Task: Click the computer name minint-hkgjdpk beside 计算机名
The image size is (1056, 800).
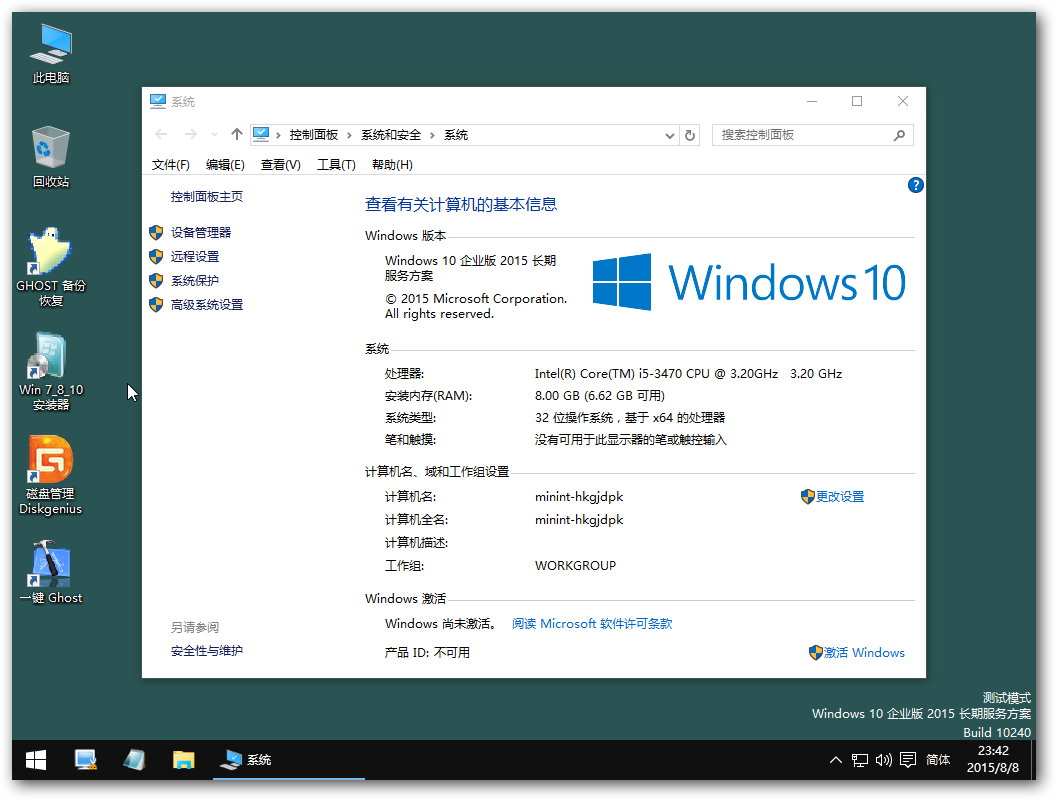Action: (579, 497)
